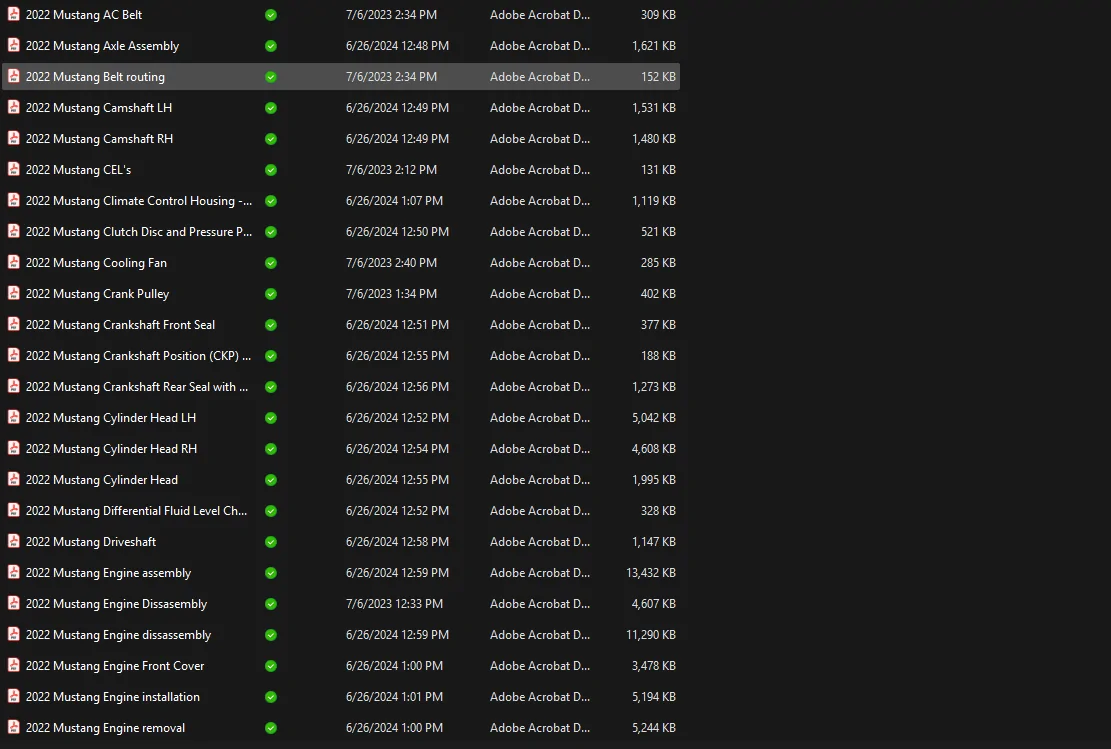Select file name 2022 Mustang Cylinder Head
Screen dimensions: 1111x749
point(101,480)
